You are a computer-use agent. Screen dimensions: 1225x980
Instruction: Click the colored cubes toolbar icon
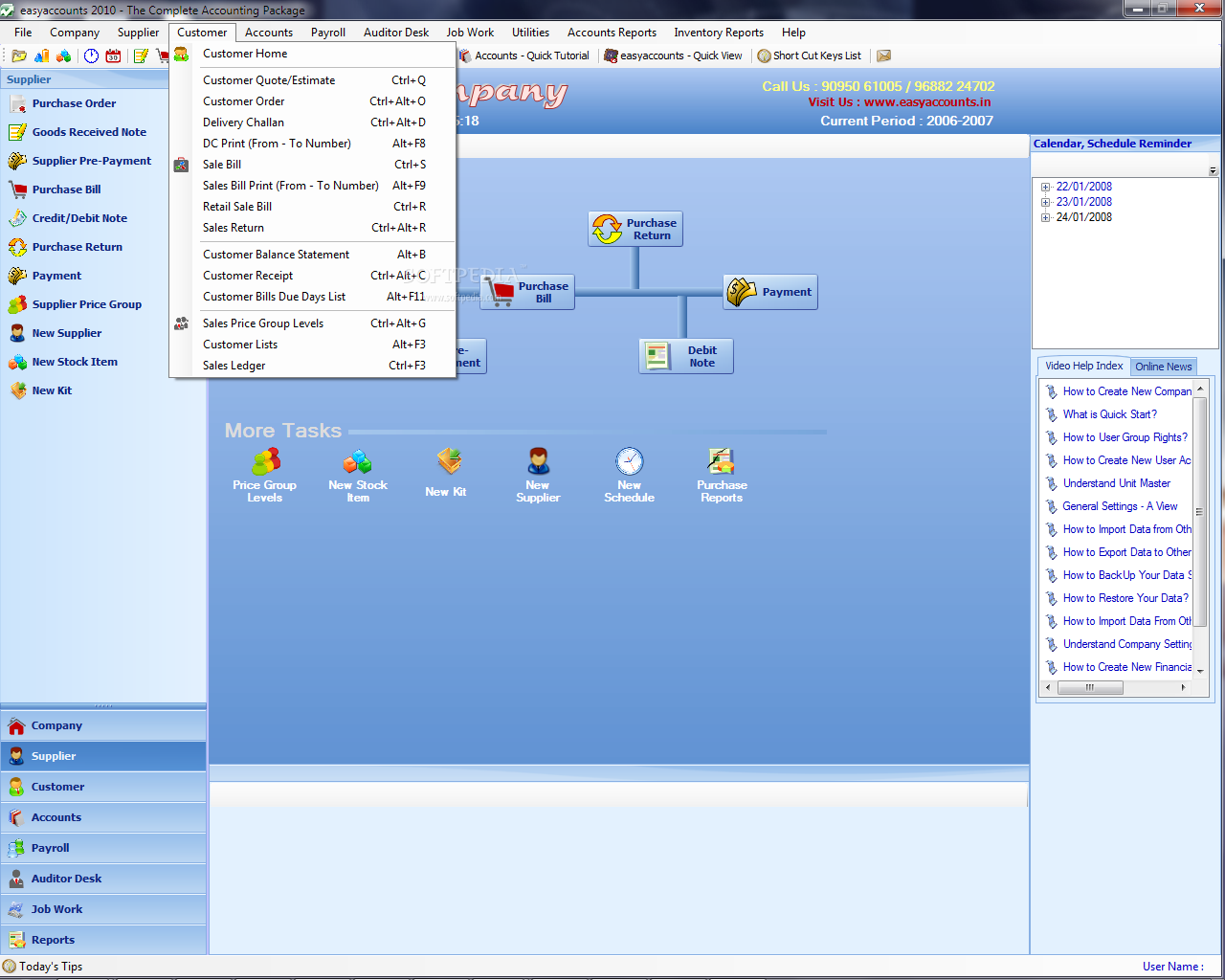tap(63, 56)
